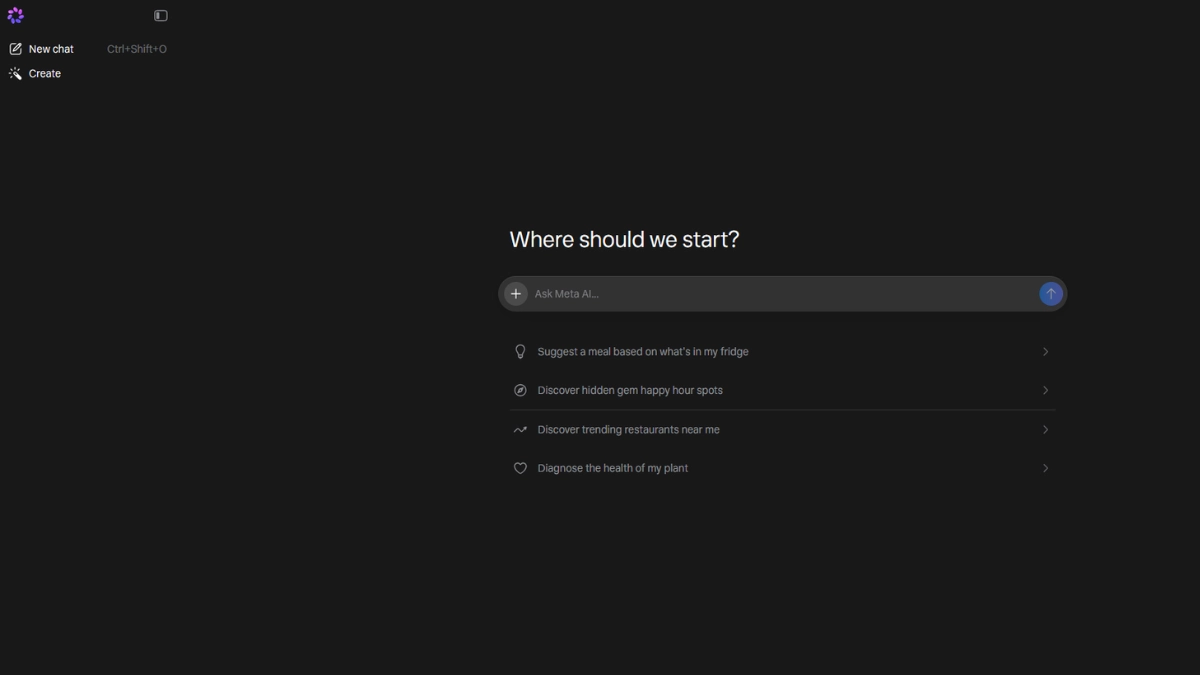Expand the chevron on happy hour spots row
Viewport: 1200px width, 675px height.
tap(1045, 391)
